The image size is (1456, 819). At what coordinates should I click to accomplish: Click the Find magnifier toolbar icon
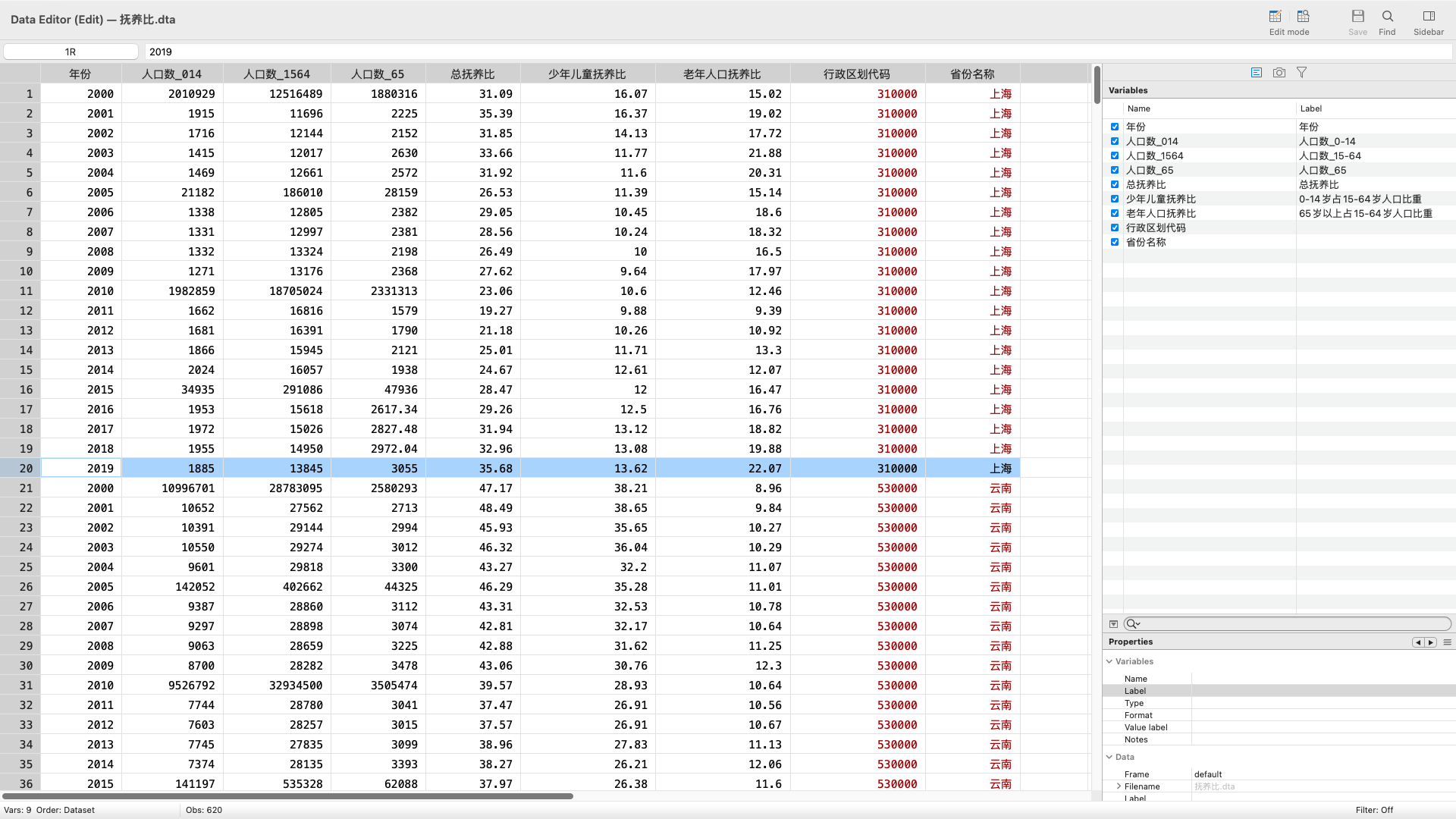(1387, 17)
